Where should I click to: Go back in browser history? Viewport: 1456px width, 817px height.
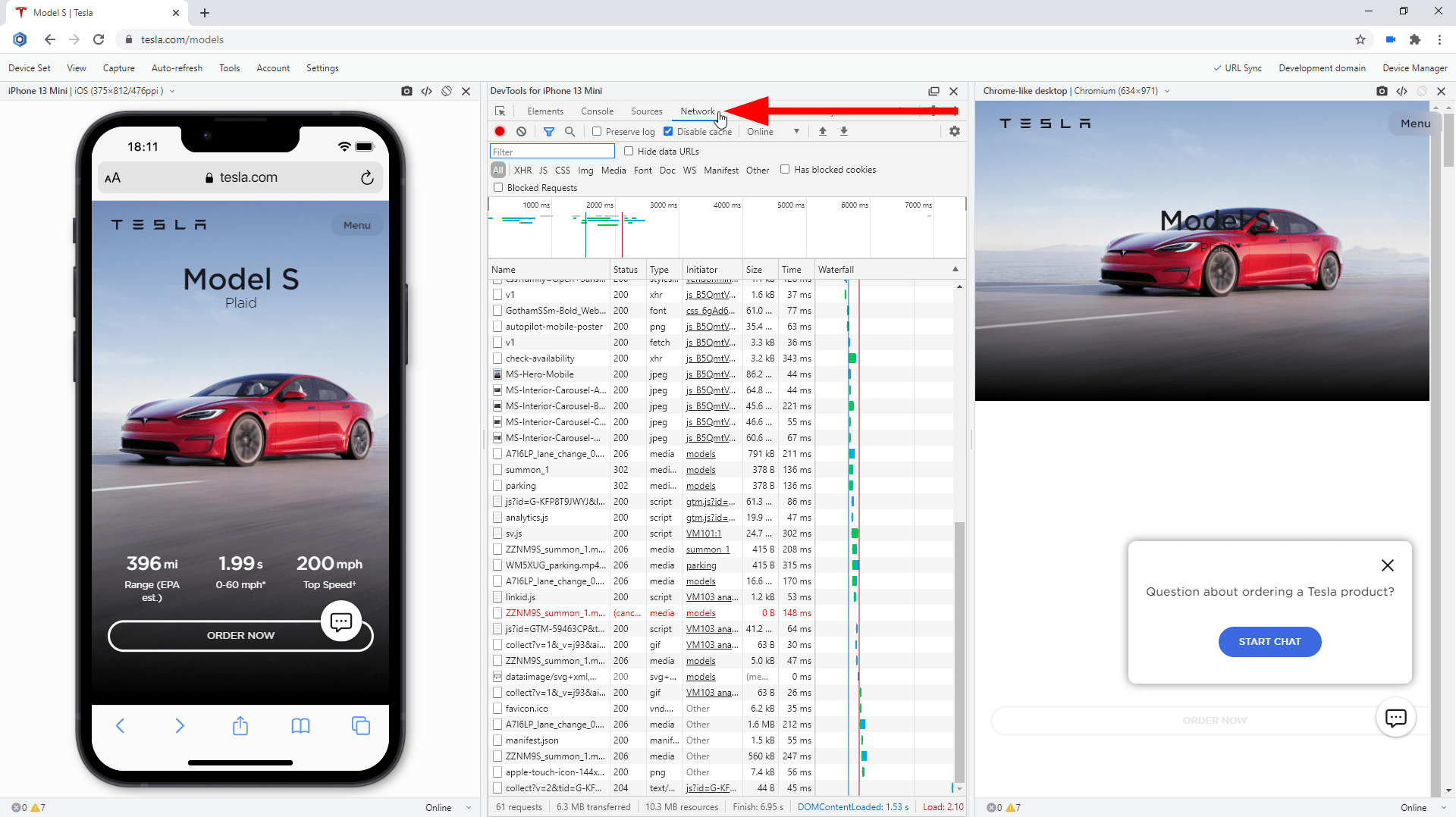pos(50,39)
